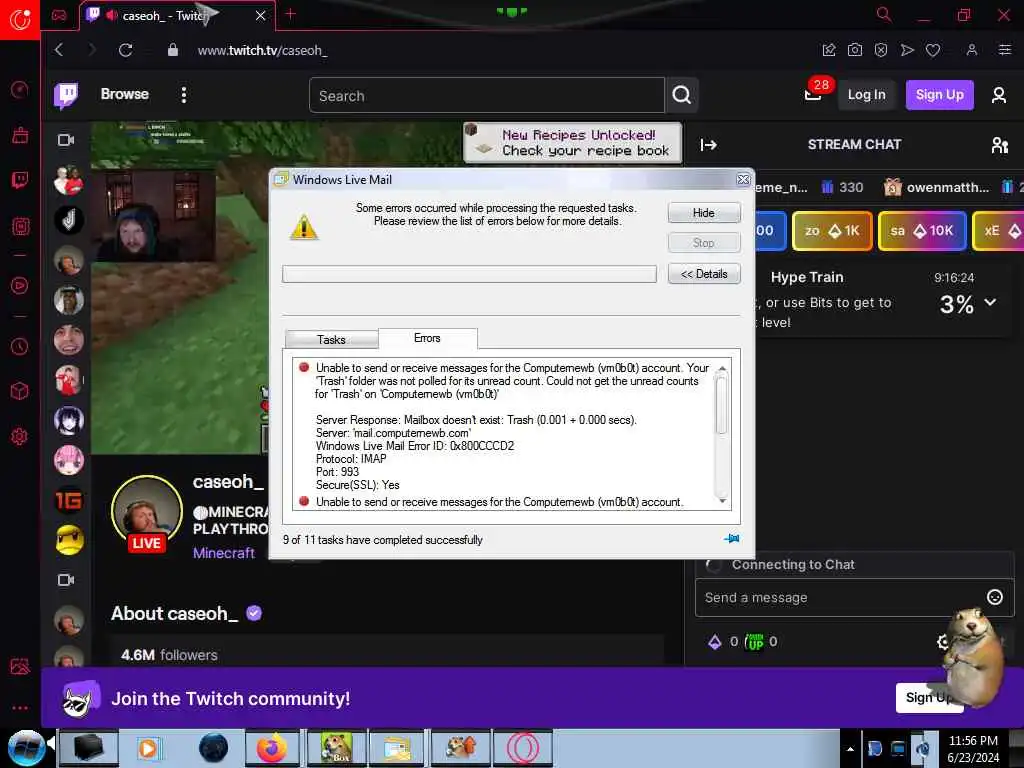Open media player taskbar icon
Image resolution: width=1024 pixels, height=768 pixels.
point(148,748)
